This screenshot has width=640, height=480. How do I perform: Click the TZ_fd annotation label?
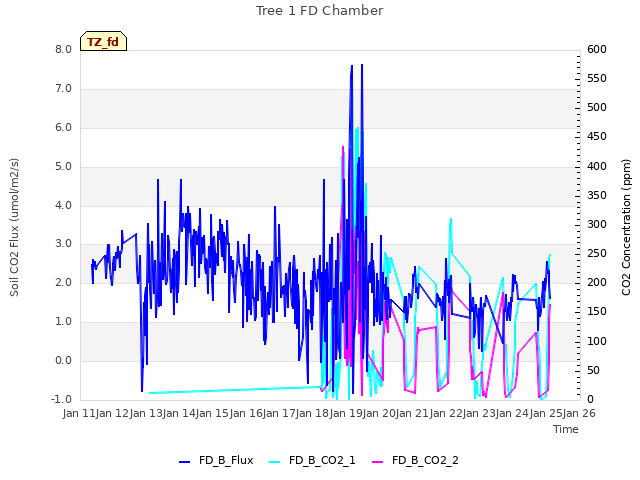tap(103, 41)
